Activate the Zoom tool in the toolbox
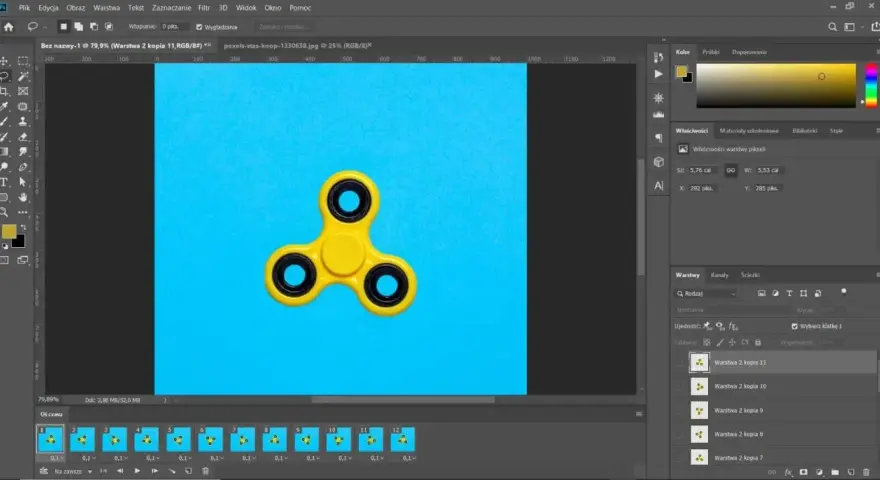The height and width of the screenshot is (480, 880). click(4, 212)
